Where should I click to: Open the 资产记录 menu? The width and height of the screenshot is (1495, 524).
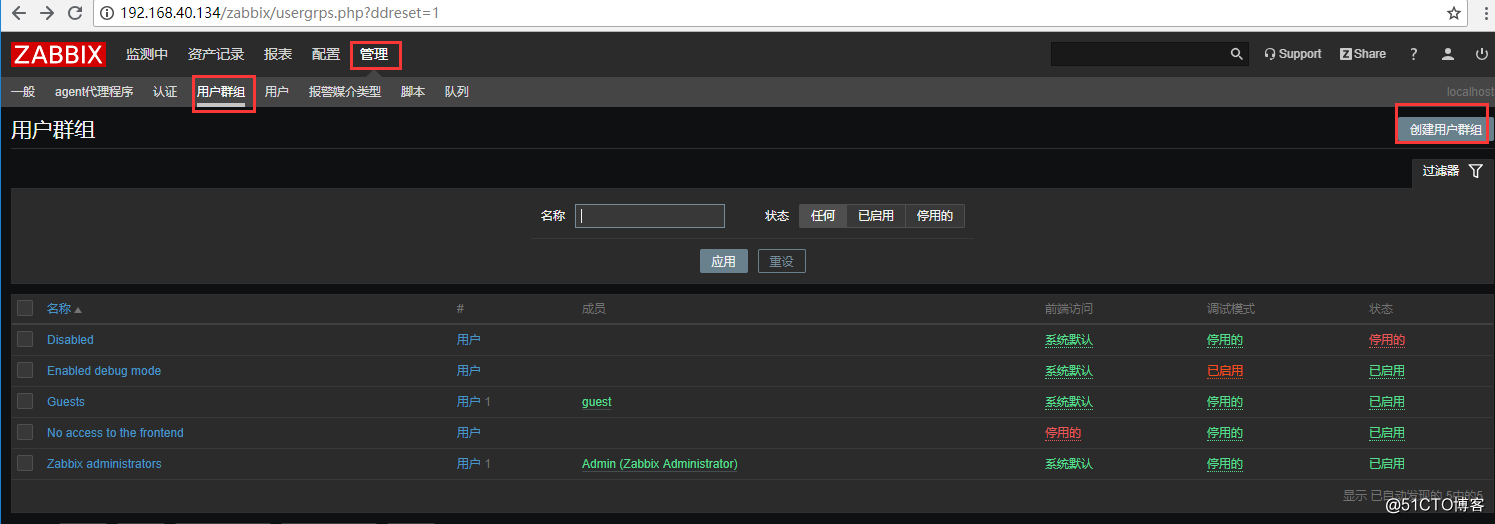[x=216, y=54]
